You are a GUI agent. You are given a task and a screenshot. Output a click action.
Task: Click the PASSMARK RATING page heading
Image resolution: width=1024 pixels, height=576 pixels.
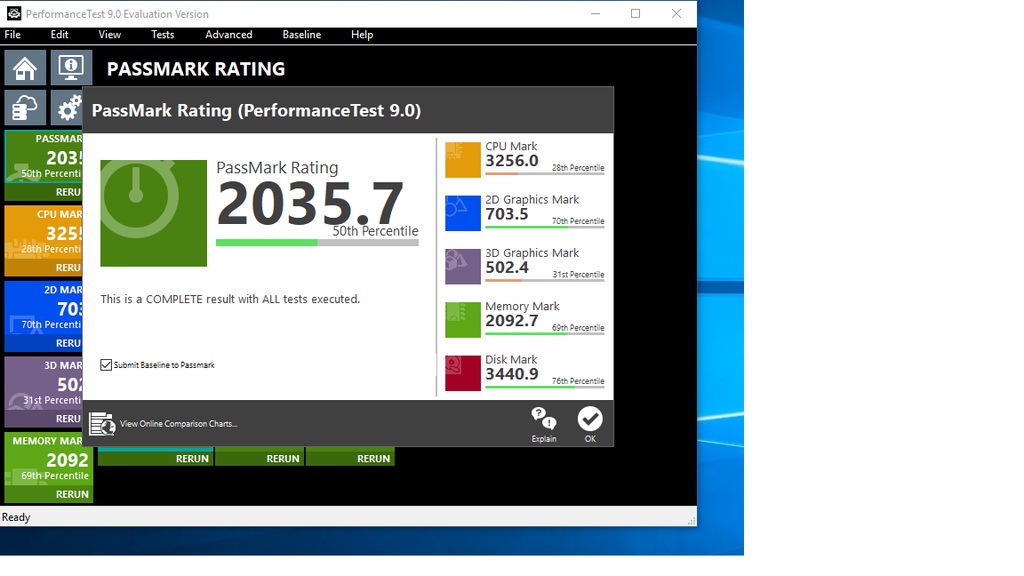pos(196,69)
